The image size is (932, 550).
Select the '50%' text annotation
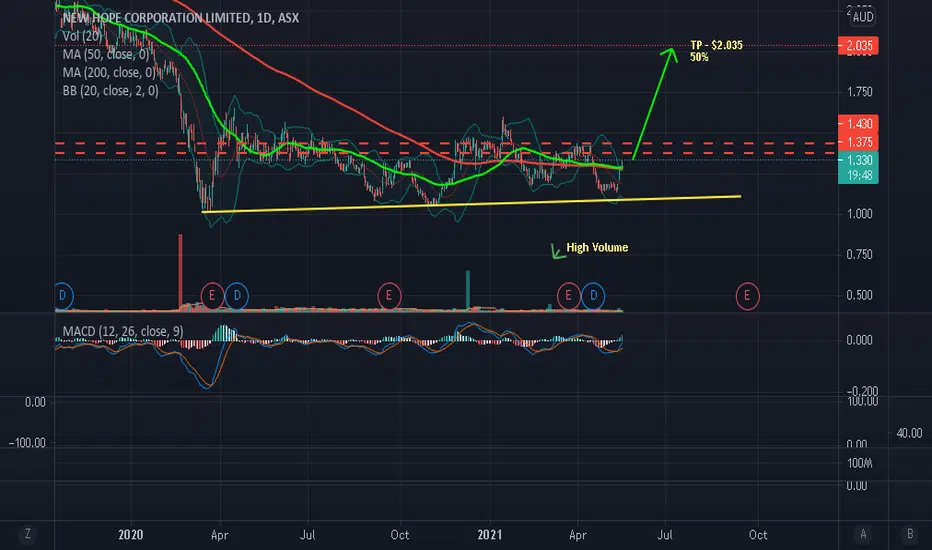coord(699,57)
